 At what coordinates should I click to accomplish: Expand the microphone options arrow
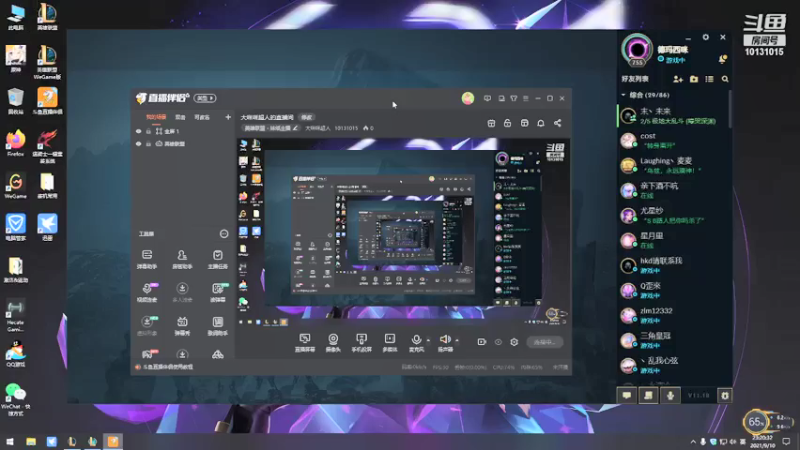(x=428, y=340)
